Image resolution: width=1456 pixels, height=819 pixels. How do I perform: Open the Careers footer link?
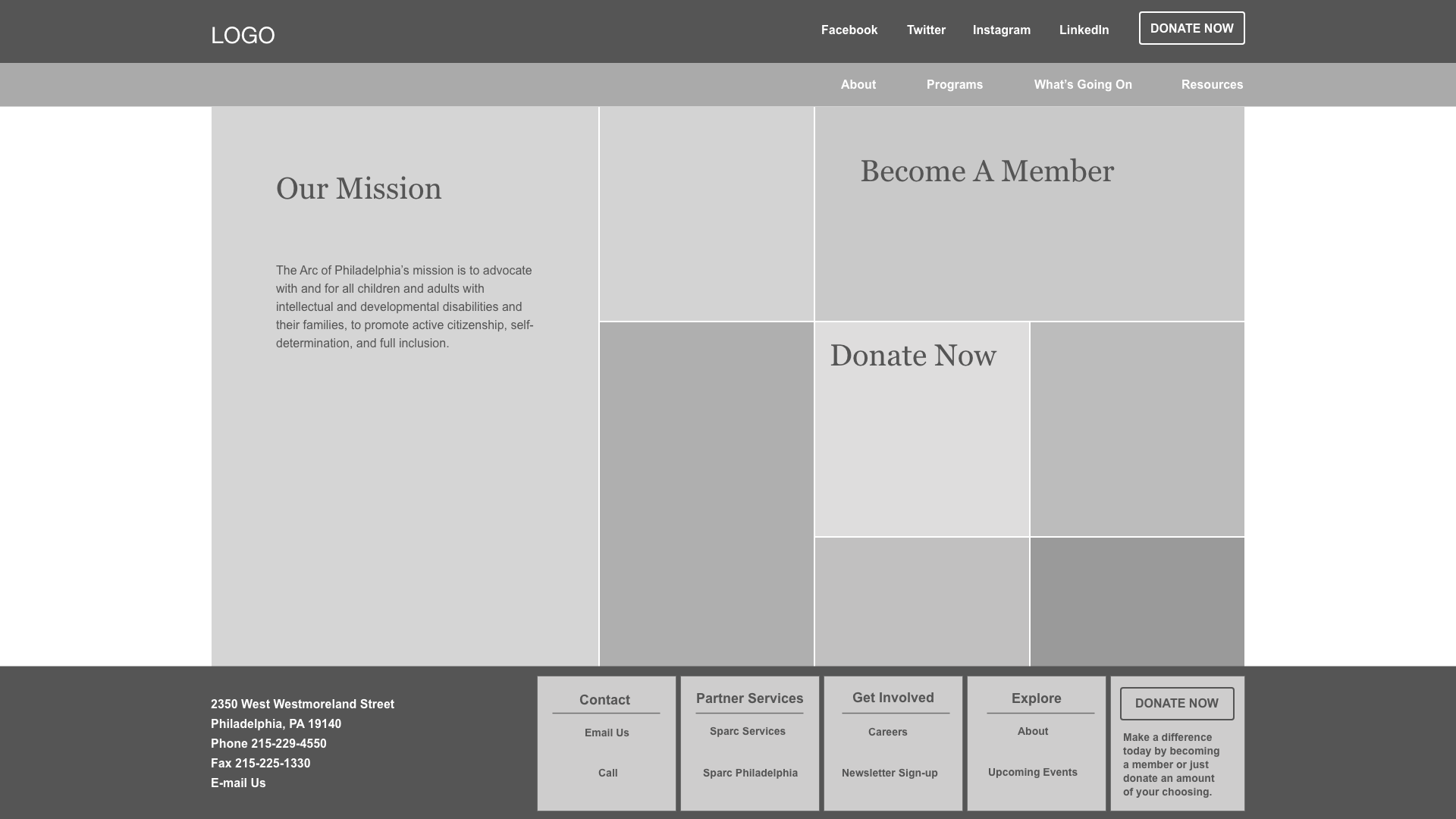(x=887, y=733)
